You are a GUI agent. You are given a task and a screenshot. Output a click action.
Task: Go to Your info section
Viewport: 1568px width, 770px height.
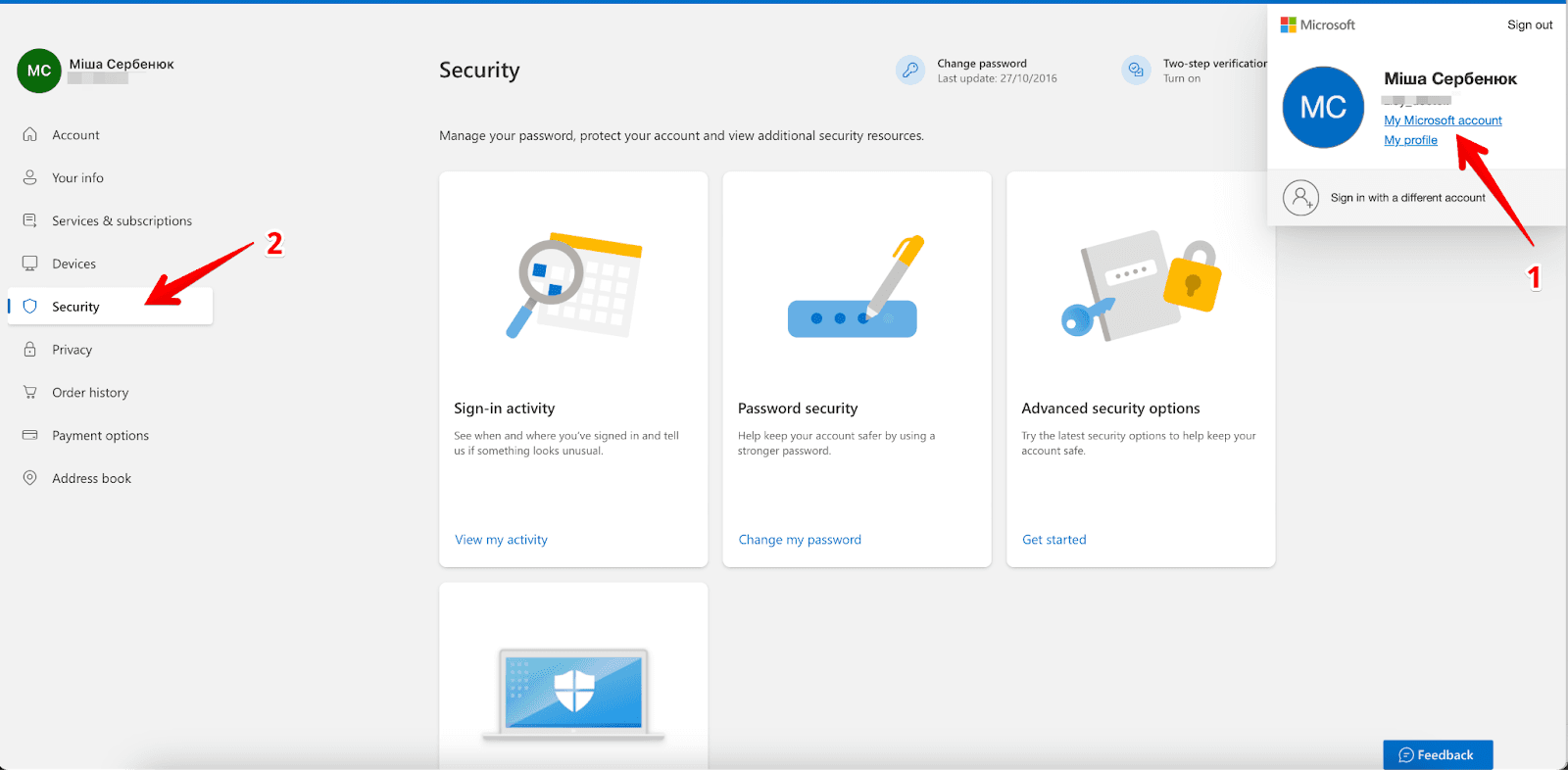pyautogui.click(x=77, y=178)
